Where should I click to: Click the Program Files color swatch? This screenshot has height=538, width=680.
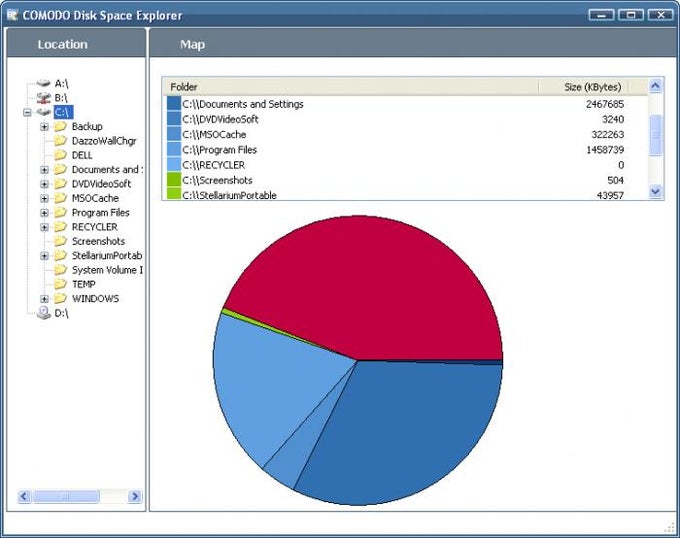(x=174, y=149)
